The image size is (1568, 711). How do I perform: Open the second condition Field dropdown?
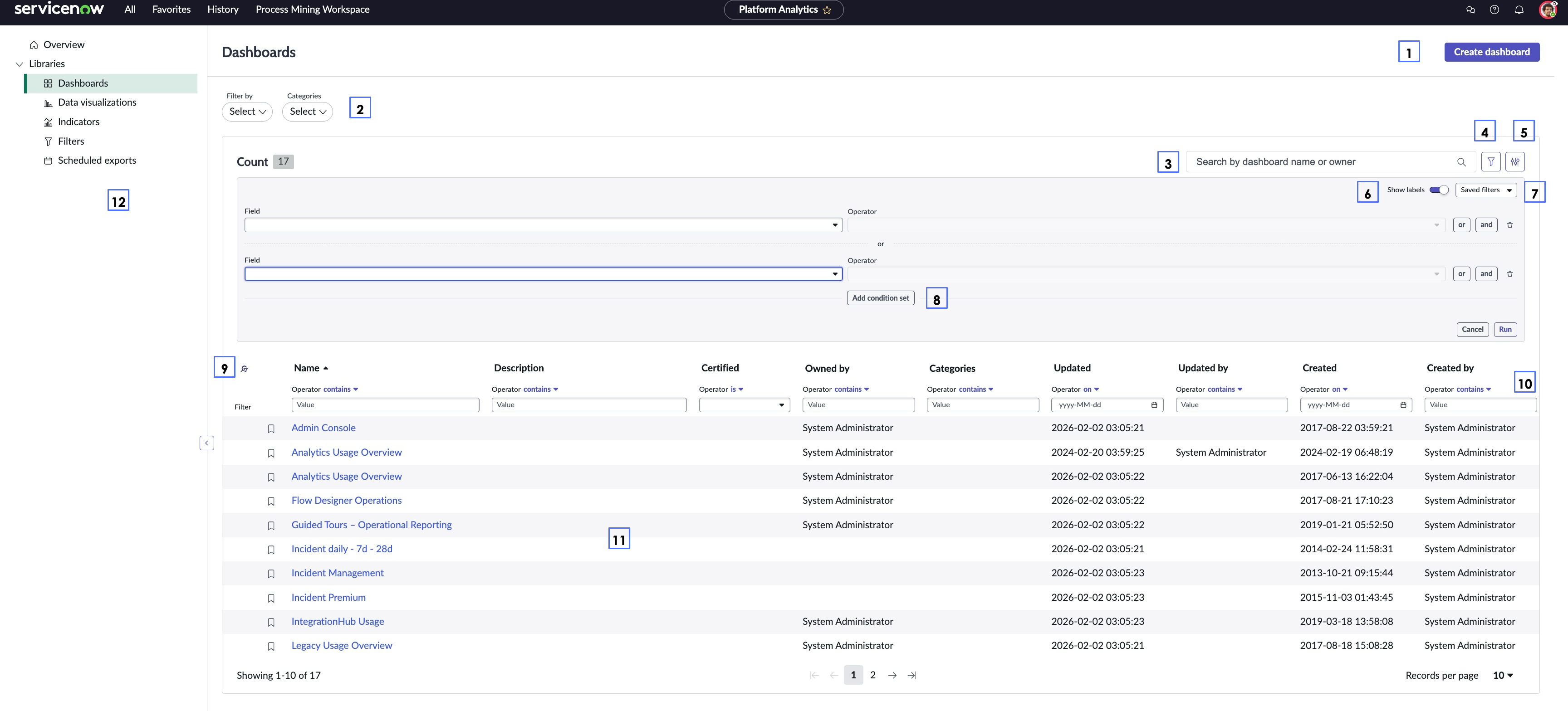pos(543,274)
